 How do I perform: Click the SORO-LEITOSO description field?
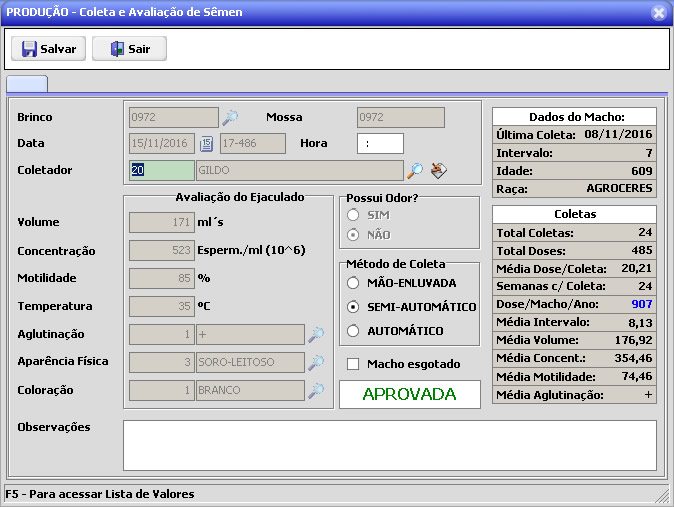250,363
